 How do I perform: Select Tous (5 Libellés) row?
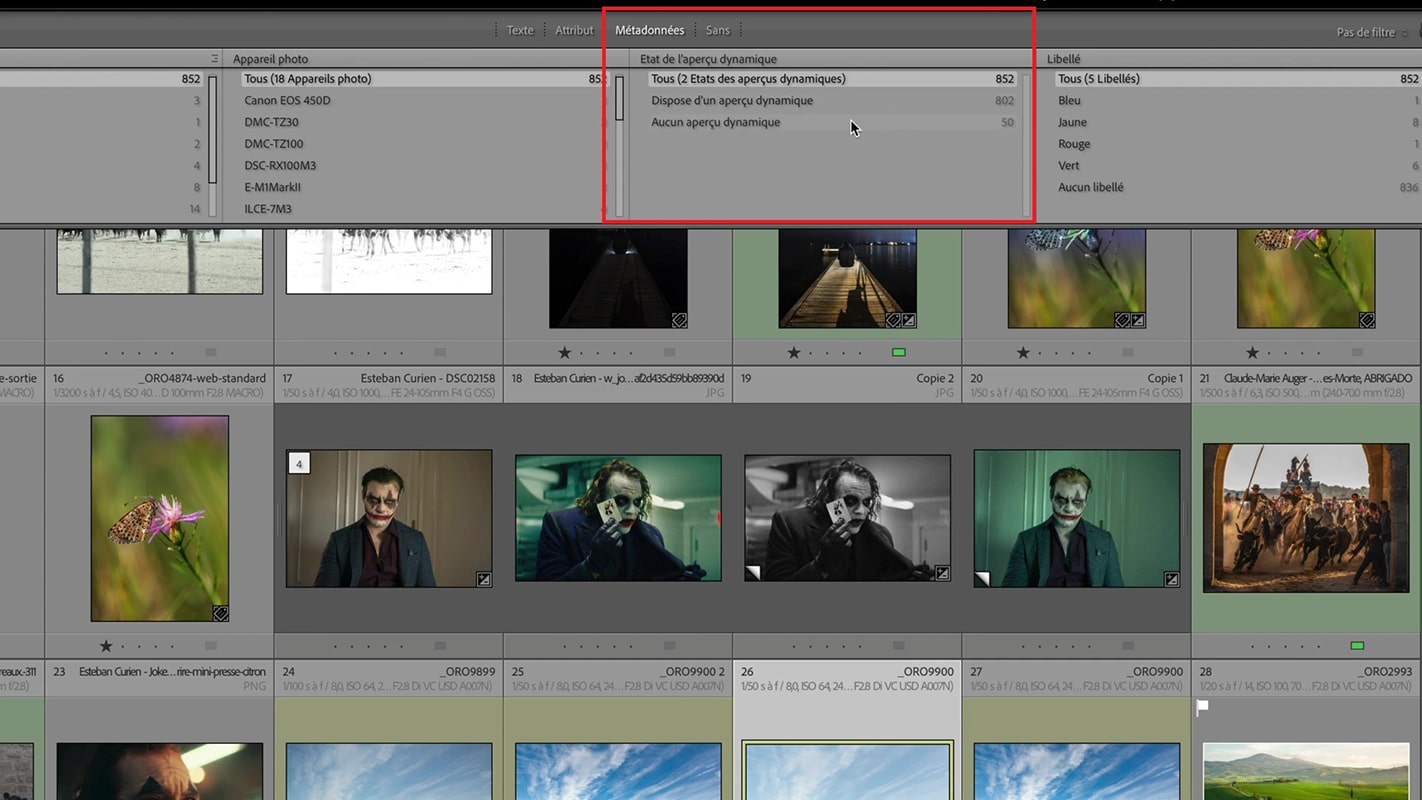point(1238,79)
